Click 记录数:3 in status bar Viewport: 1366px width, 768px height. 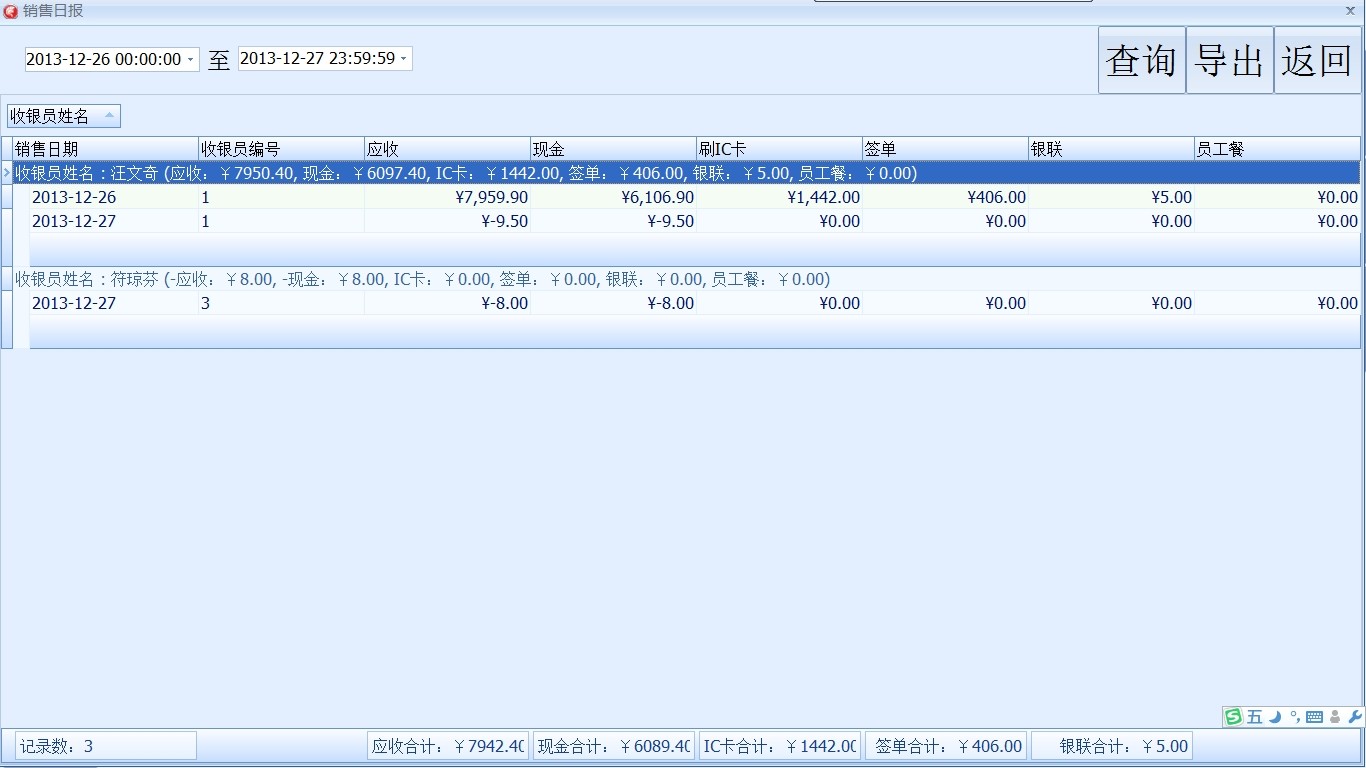pos(106,746)
